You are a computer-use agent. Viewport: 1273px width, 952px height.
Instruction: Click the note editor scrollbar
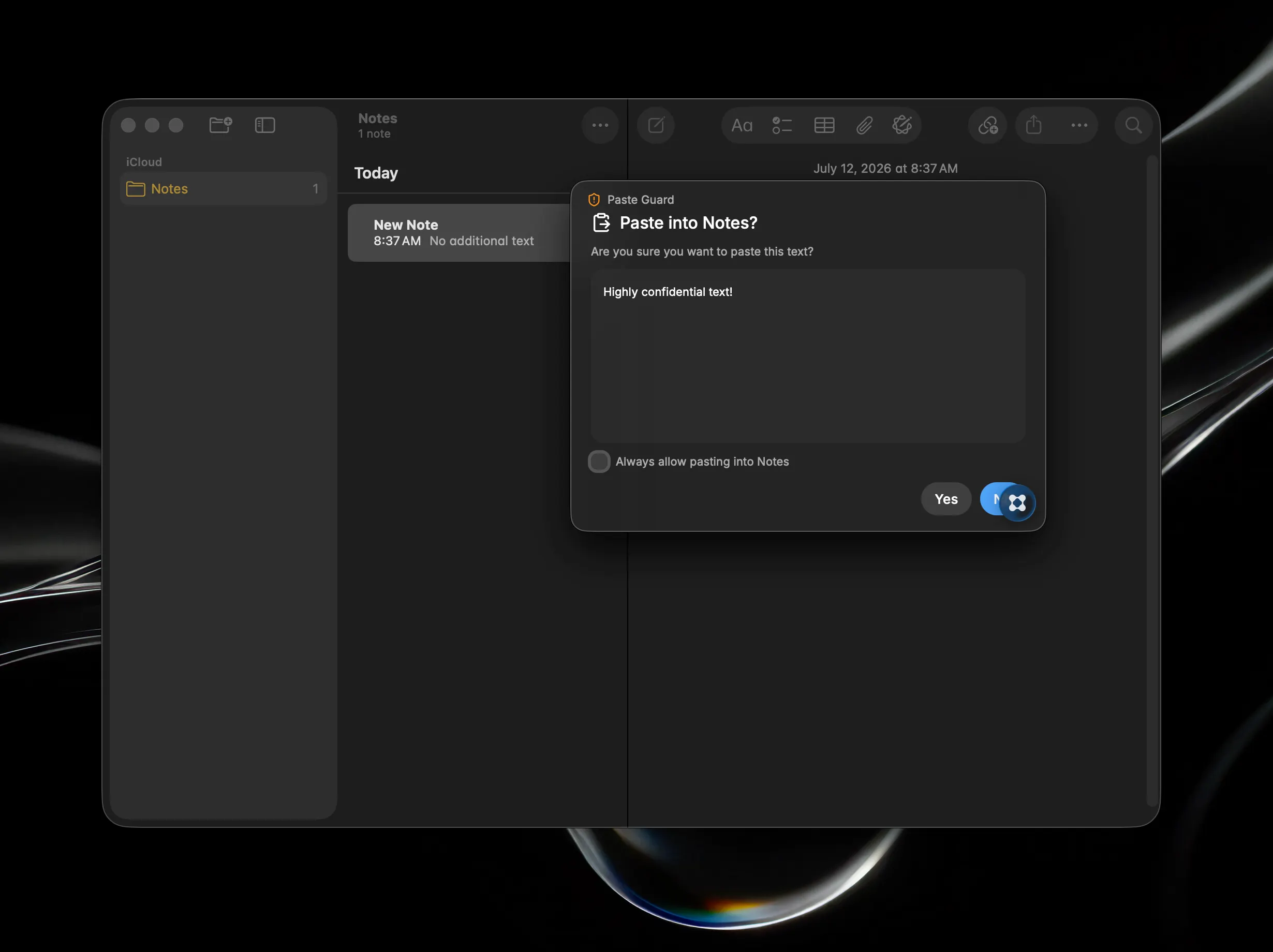coord(1151,480)
